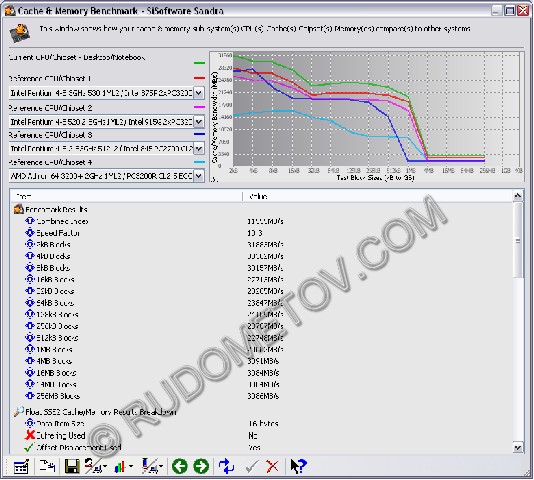The width and height of the screenshot is (534, 480).
Task: Select the 8kB Blocks row
Action: [261, 268]
